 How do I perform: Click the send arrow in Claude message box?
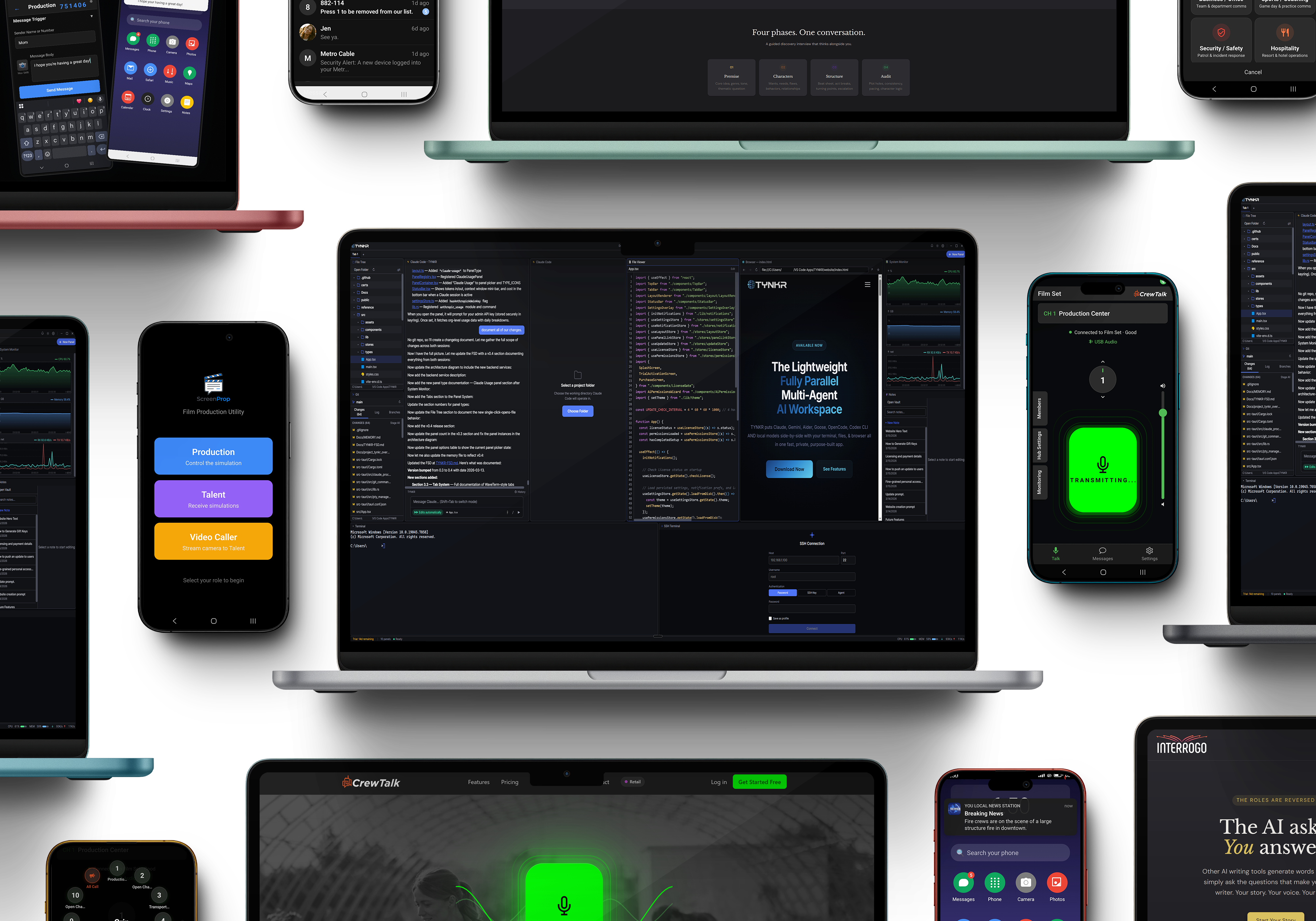519,512
